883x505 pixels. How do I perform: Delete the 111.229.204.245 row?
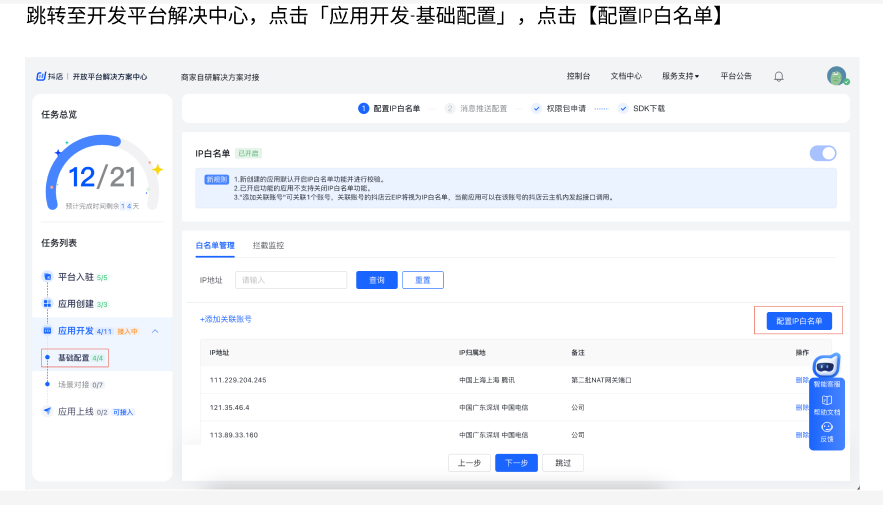click(802, 380)
